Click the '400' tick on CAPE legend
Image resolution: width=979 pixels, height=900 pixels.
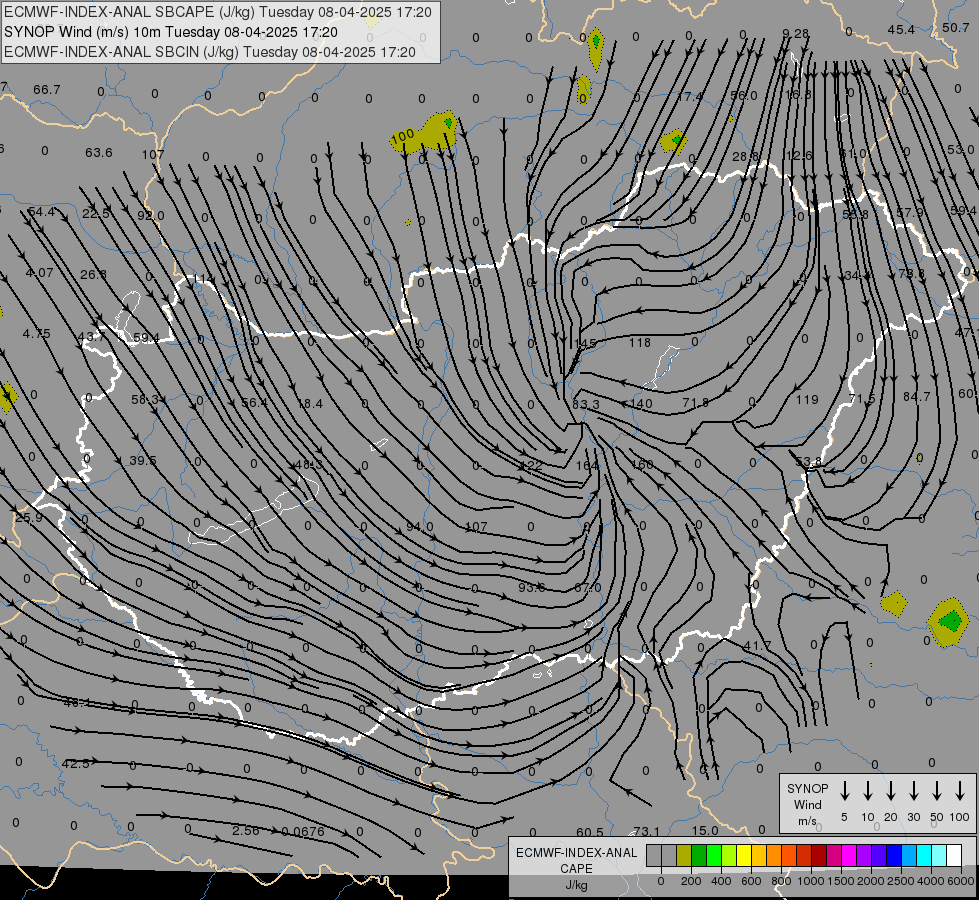[721, 881]
